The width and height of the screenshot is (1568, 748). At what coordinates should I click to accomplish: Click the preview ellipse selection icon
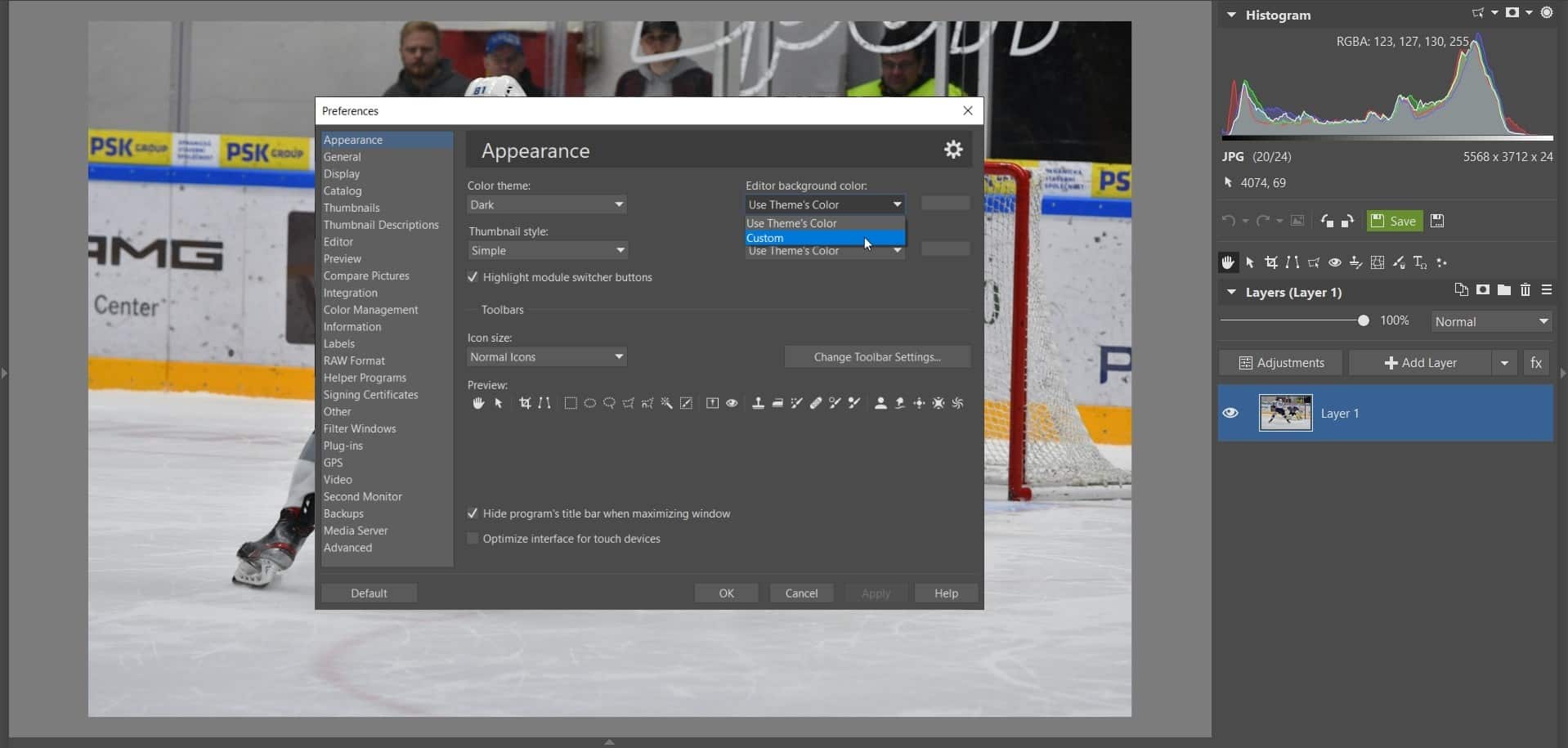tap(589, 403)
